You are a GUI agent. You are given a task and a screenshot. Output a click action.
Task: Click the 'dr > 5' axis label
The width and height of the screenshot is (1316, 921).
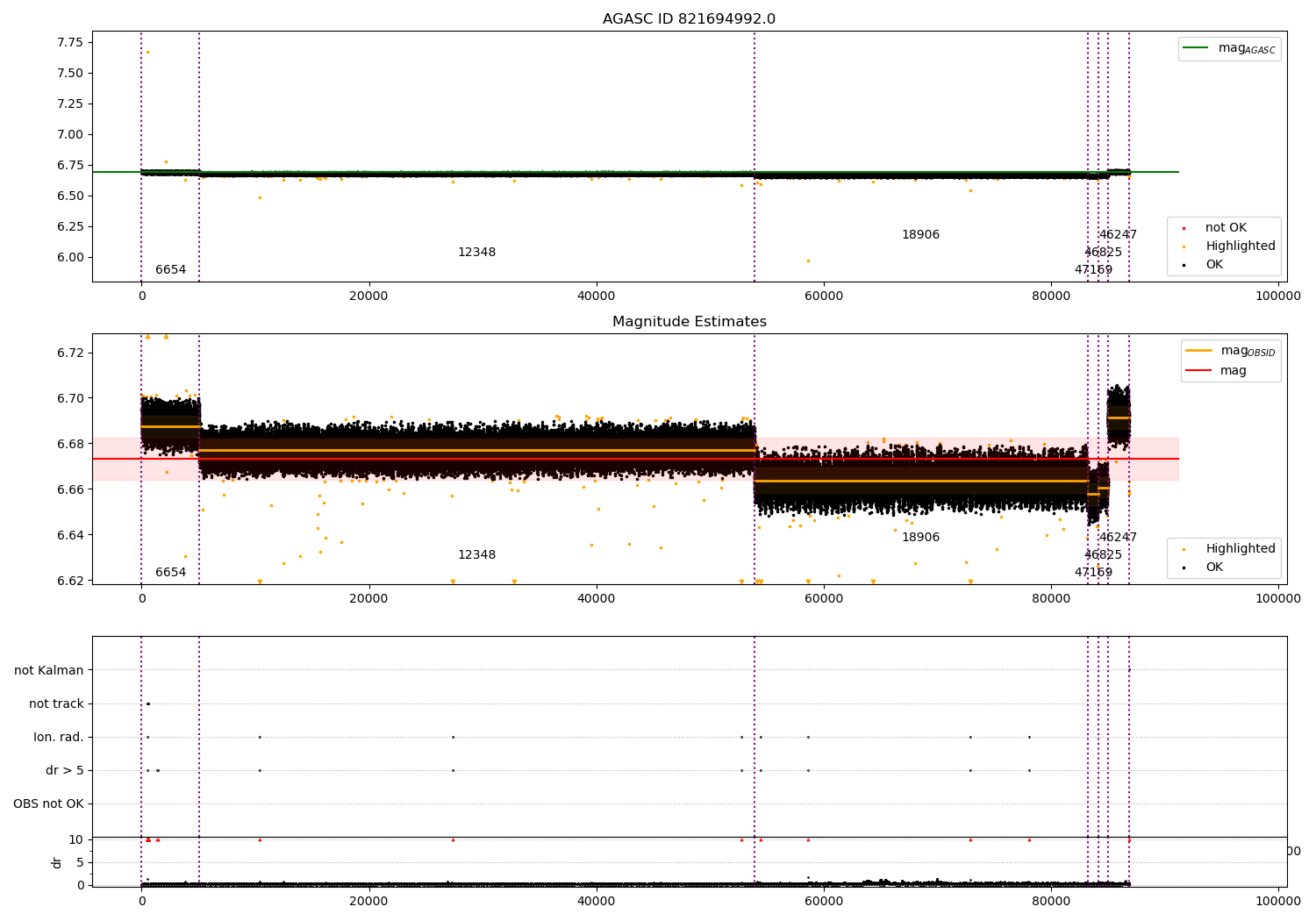[65, 771]
